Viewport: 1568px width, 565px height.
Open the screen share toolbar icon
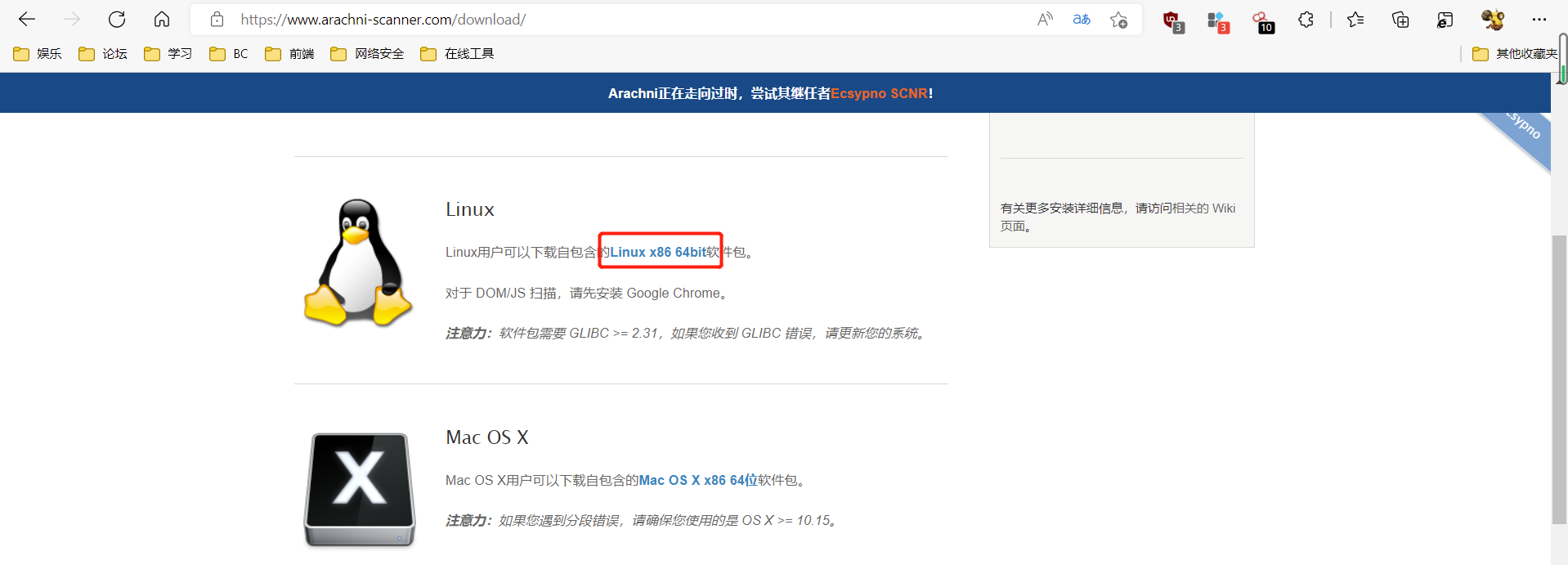tap(1445, 20)
